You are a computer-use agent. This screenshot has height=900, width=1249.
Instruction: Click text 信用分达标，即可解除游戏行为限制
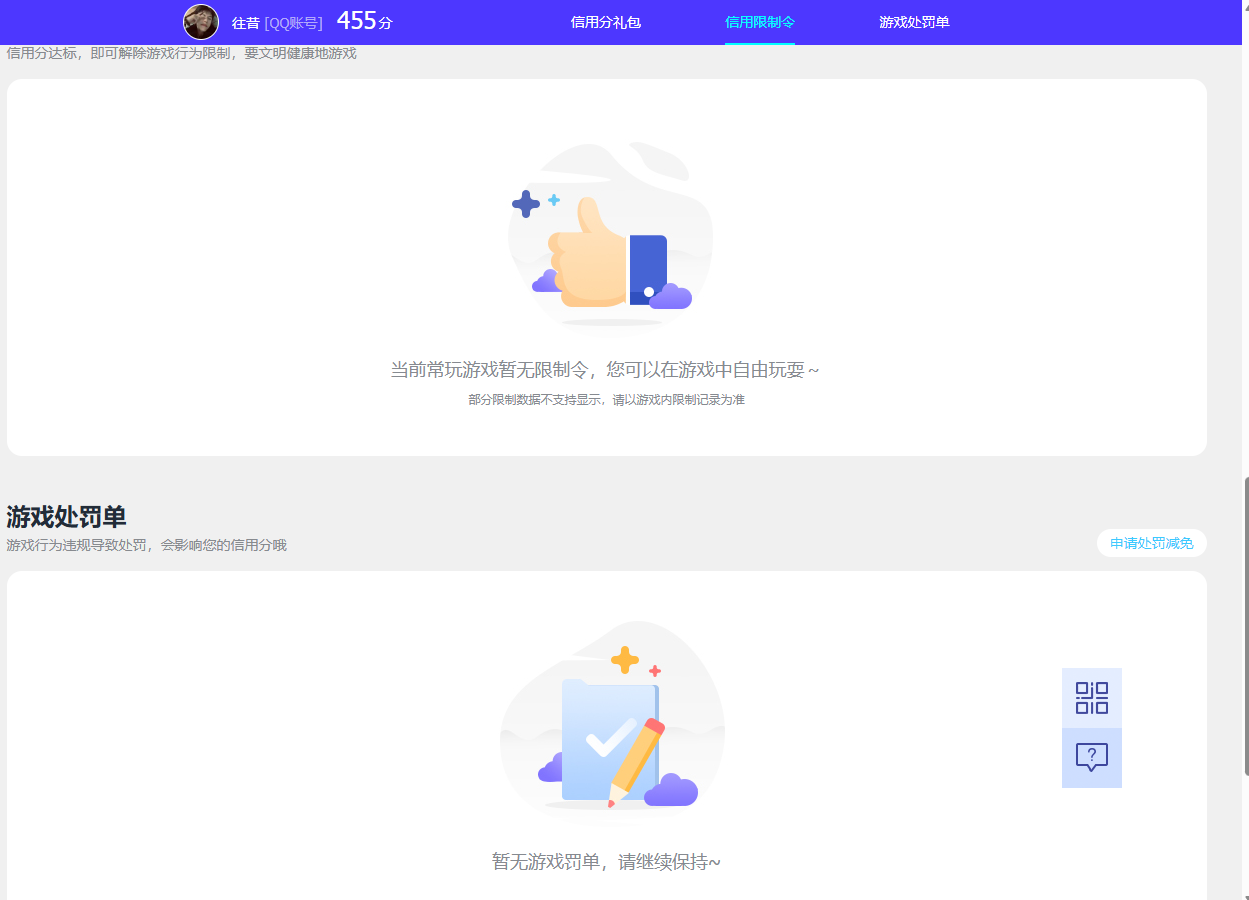(x=118, y=53)
